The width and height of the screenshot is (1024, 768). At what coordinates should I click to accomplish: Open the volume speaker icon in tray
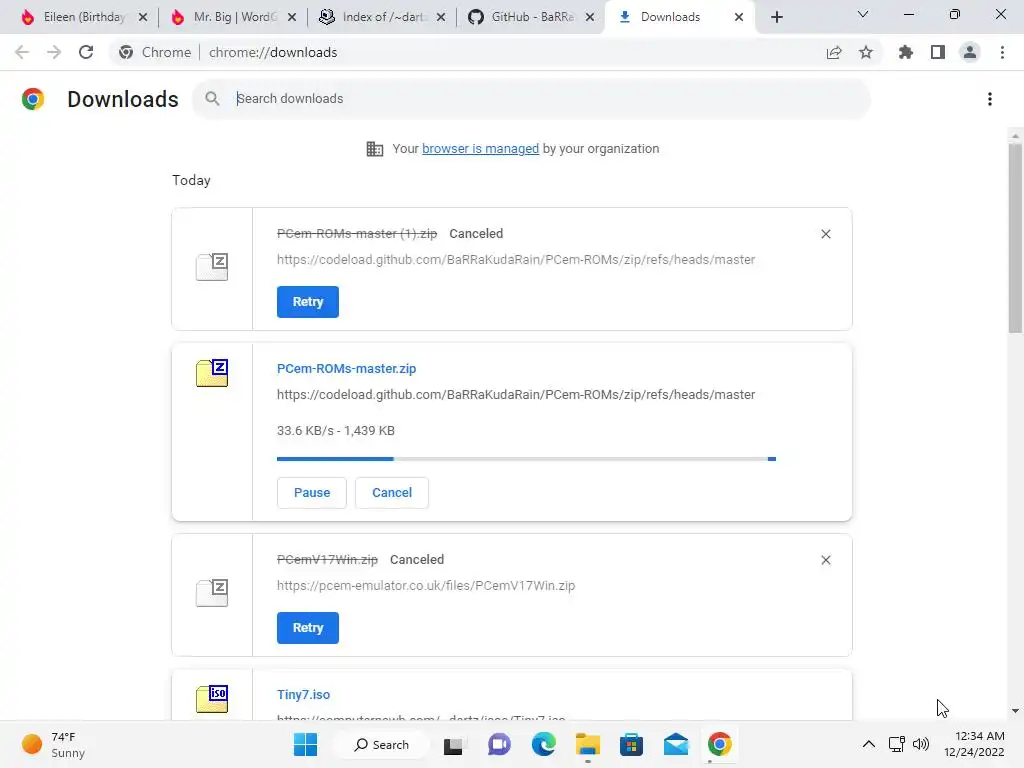point(921,744)
